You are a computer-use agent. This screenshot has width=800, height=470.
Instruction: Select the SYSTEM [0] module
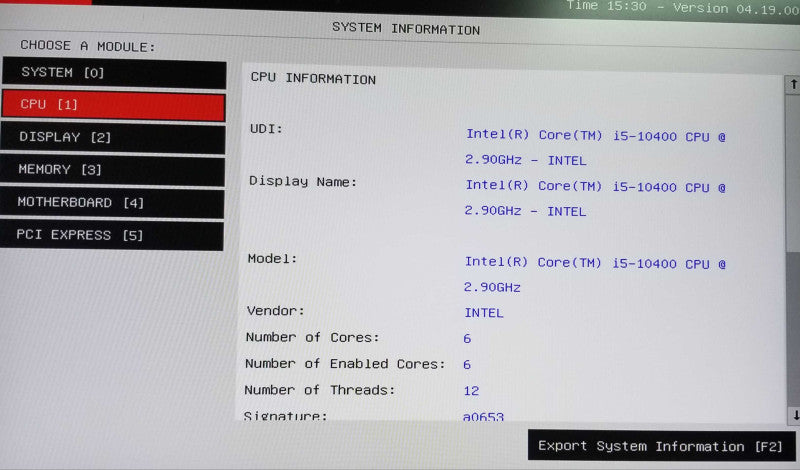(114, 73)
